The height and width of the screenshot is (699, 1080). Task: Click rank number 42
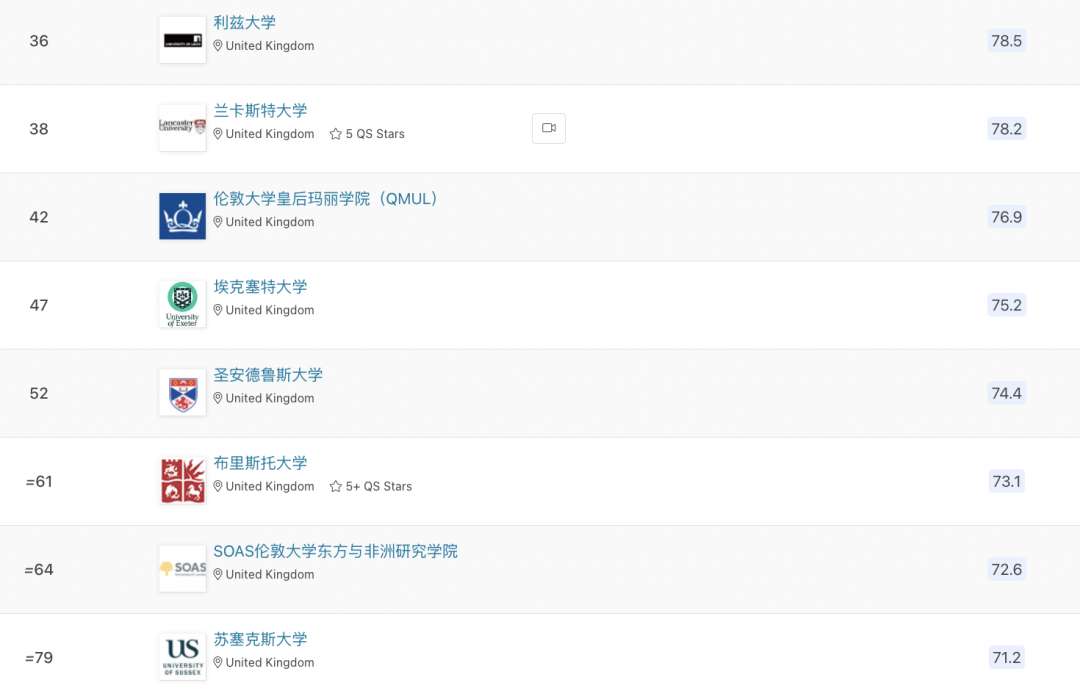(x=39, y=217)
